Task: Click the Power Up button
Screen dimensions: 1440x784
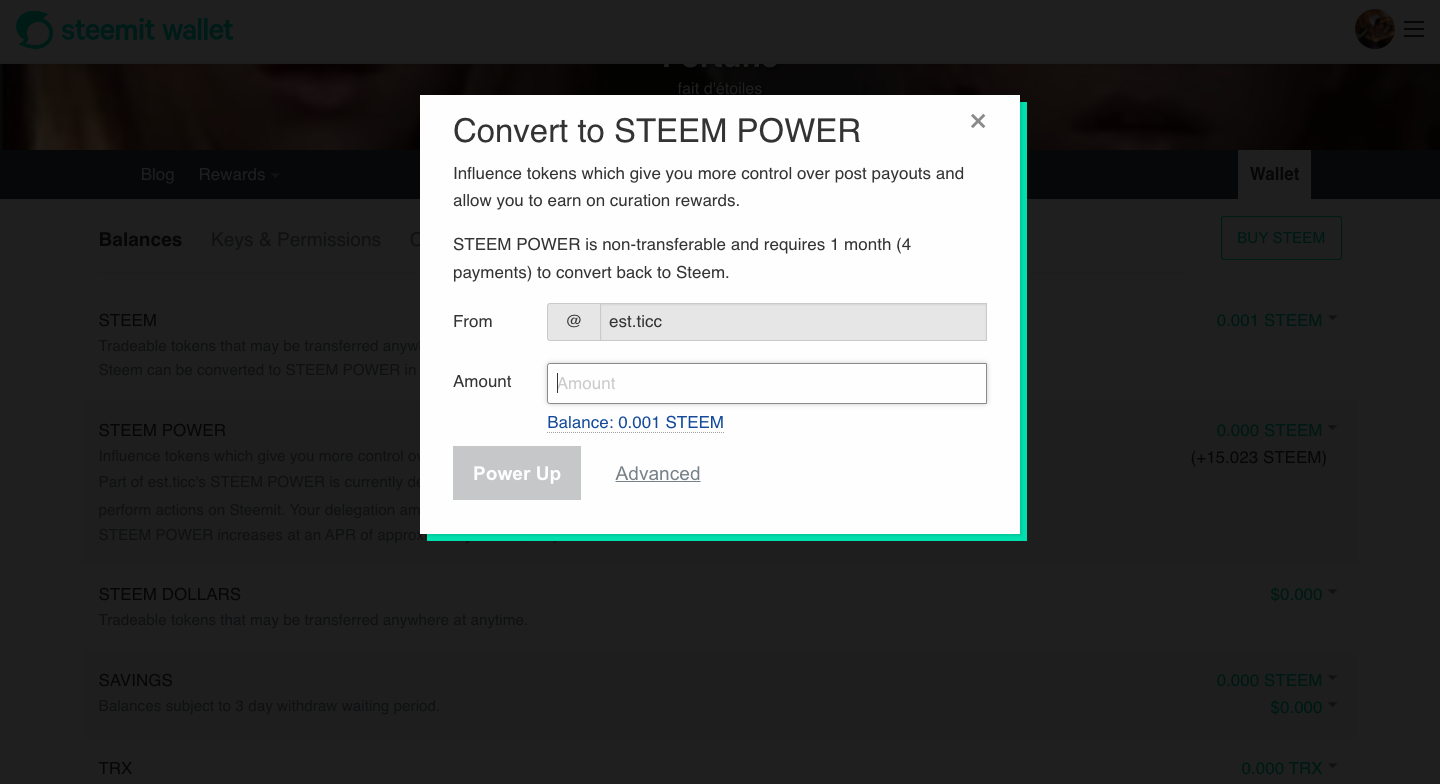Action: (517, 473)
